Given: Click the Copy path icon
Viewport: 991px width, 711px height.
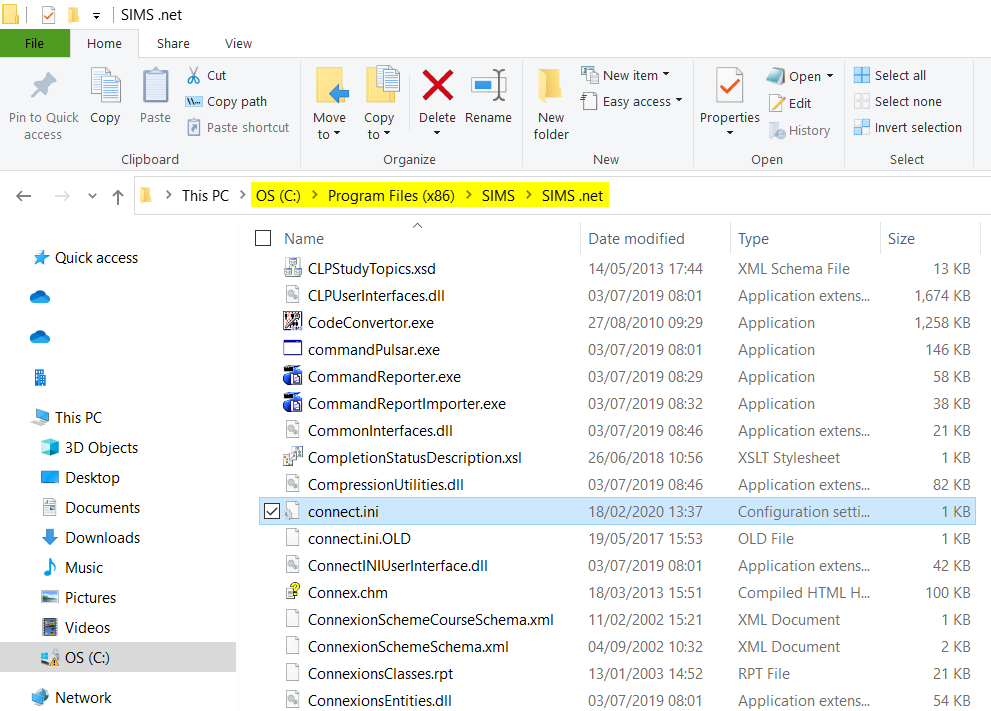Looking at the screenshot, I should pyautogui.click(x=193, y=102).
